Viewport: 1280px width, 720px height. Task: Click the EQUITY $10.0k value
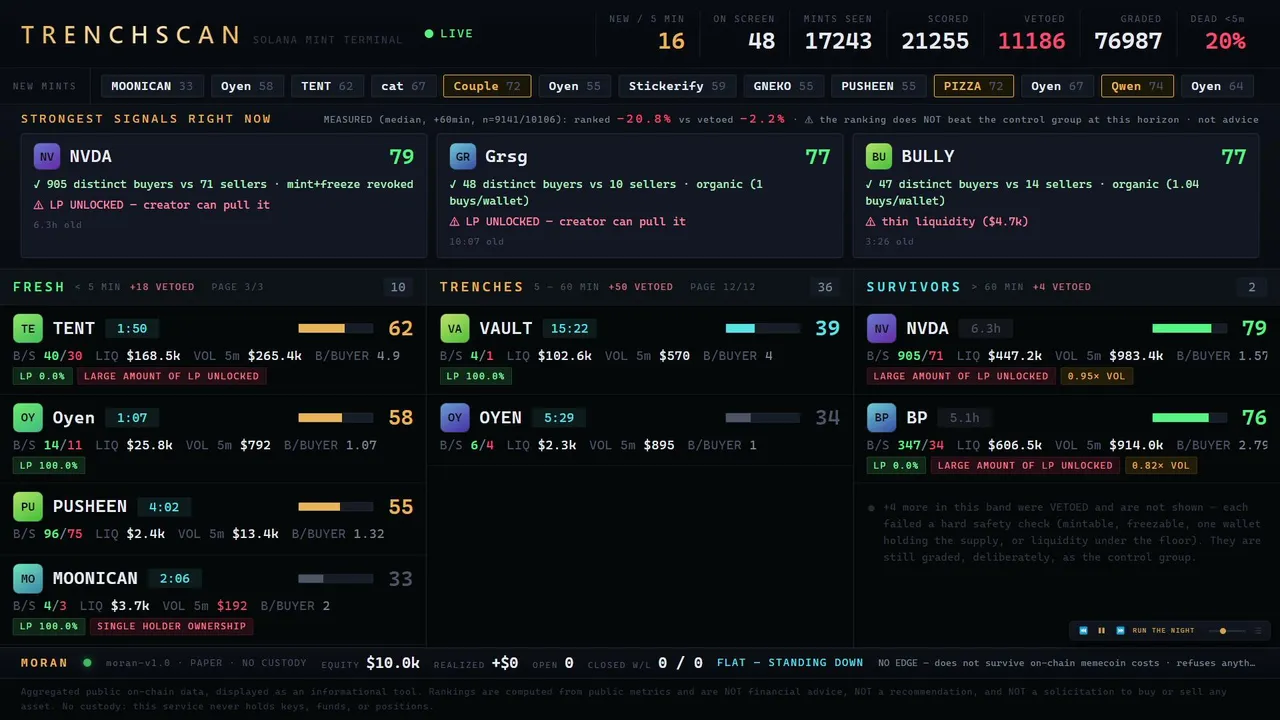pos(393,663)
